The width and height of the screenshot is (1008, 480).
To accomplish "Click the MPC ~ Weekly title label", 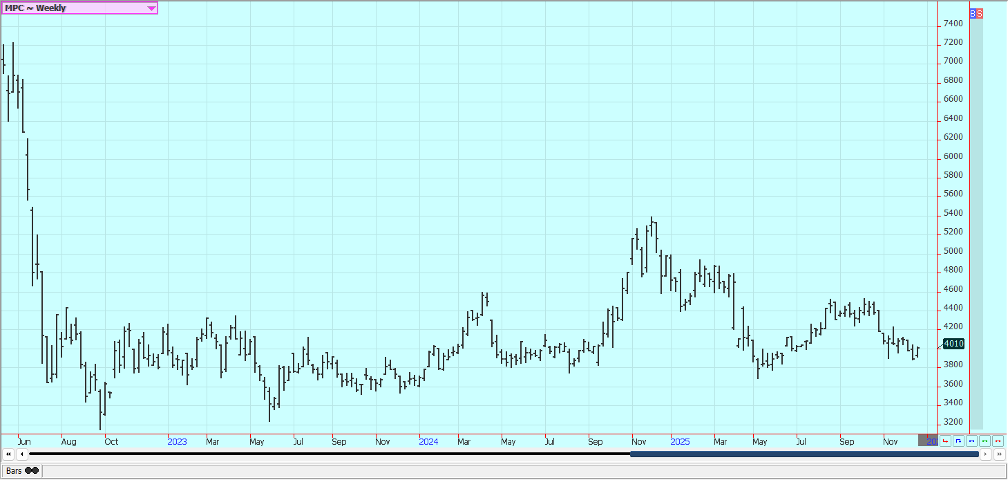I will coord(36,8).
